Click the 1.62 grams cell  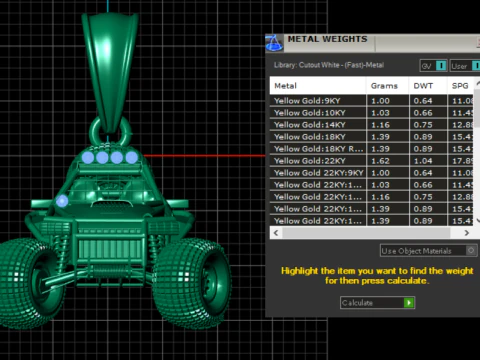(x=387, y=161)
